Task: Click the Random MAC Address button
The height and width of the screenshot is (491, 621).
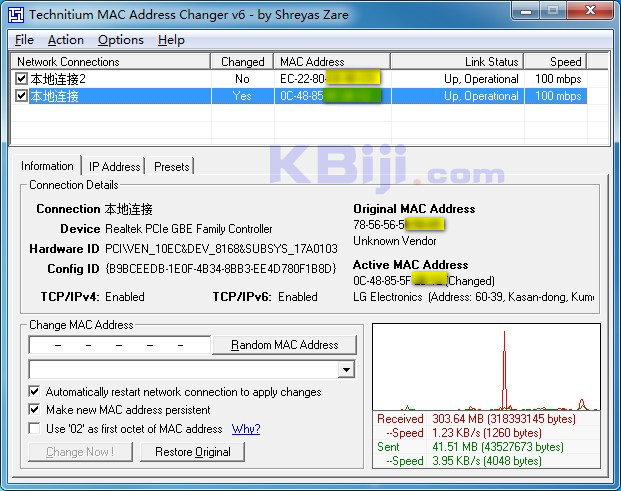Action: click(284, 345)
